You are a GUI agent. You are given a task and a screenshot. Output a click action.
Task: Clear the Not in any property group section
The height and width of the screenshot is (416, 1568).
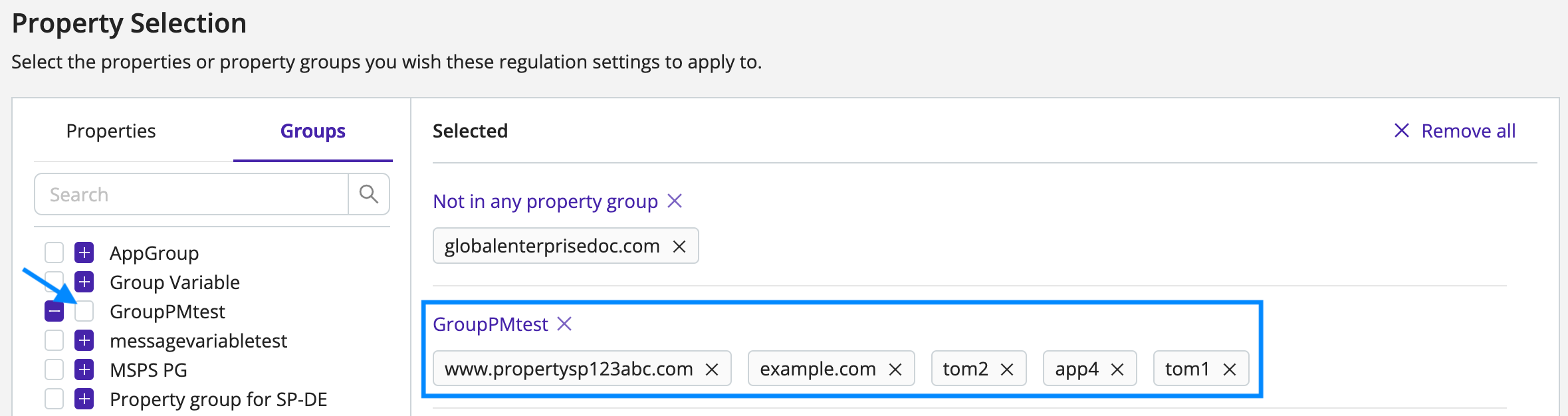point(675,201)
